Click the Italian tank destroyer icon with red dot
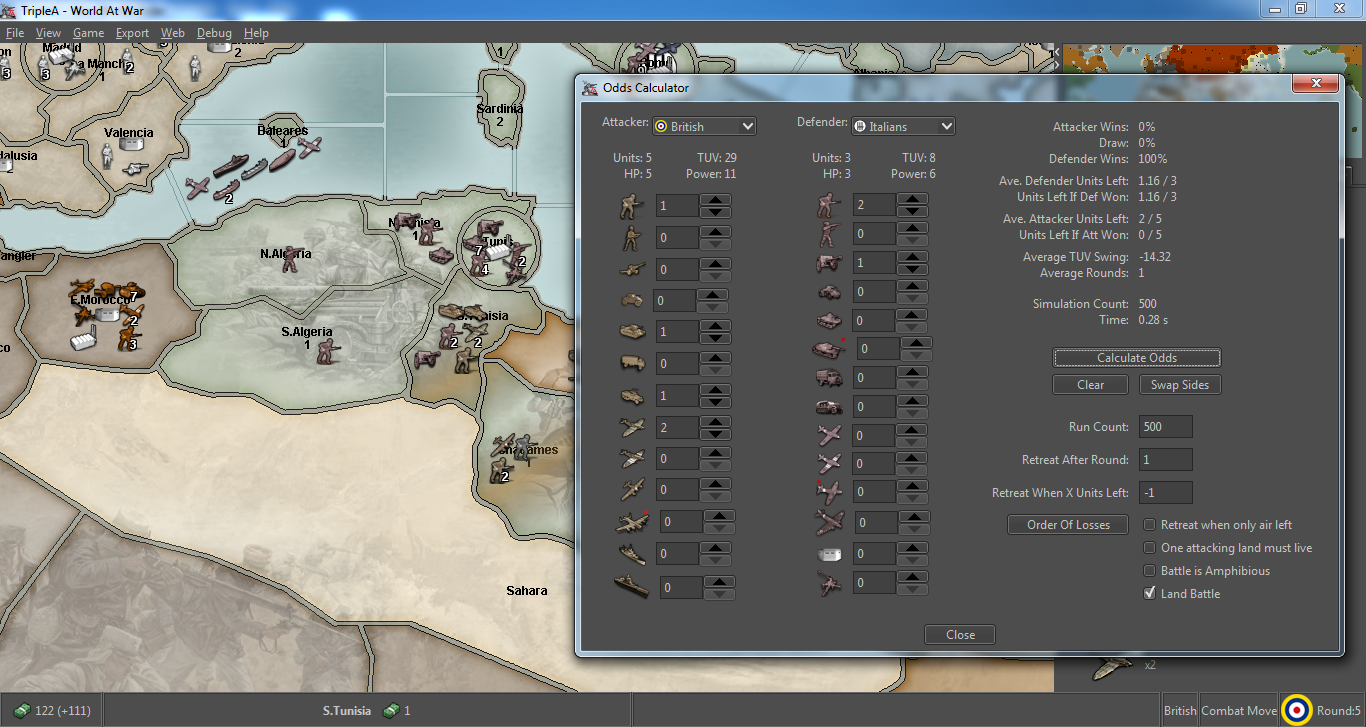The width and height of the screenshot is (1366, 727). [x=831, y=349]
